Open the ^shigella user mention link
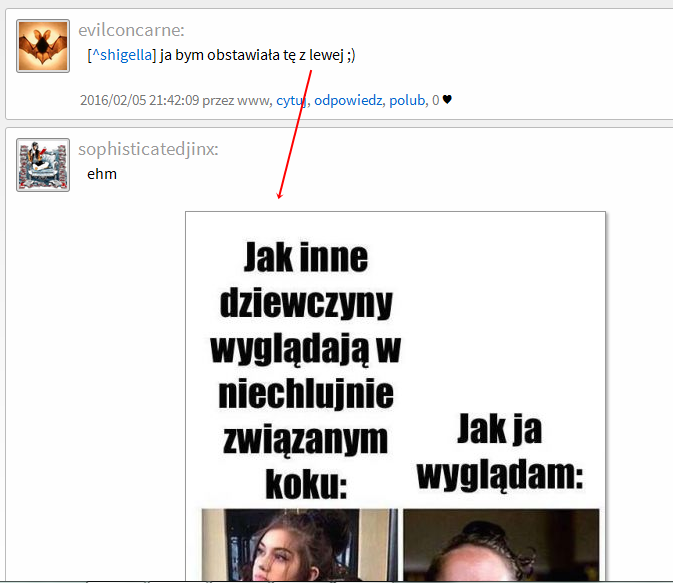The height and width of the screenshot is (583, 673). [122, 55]
